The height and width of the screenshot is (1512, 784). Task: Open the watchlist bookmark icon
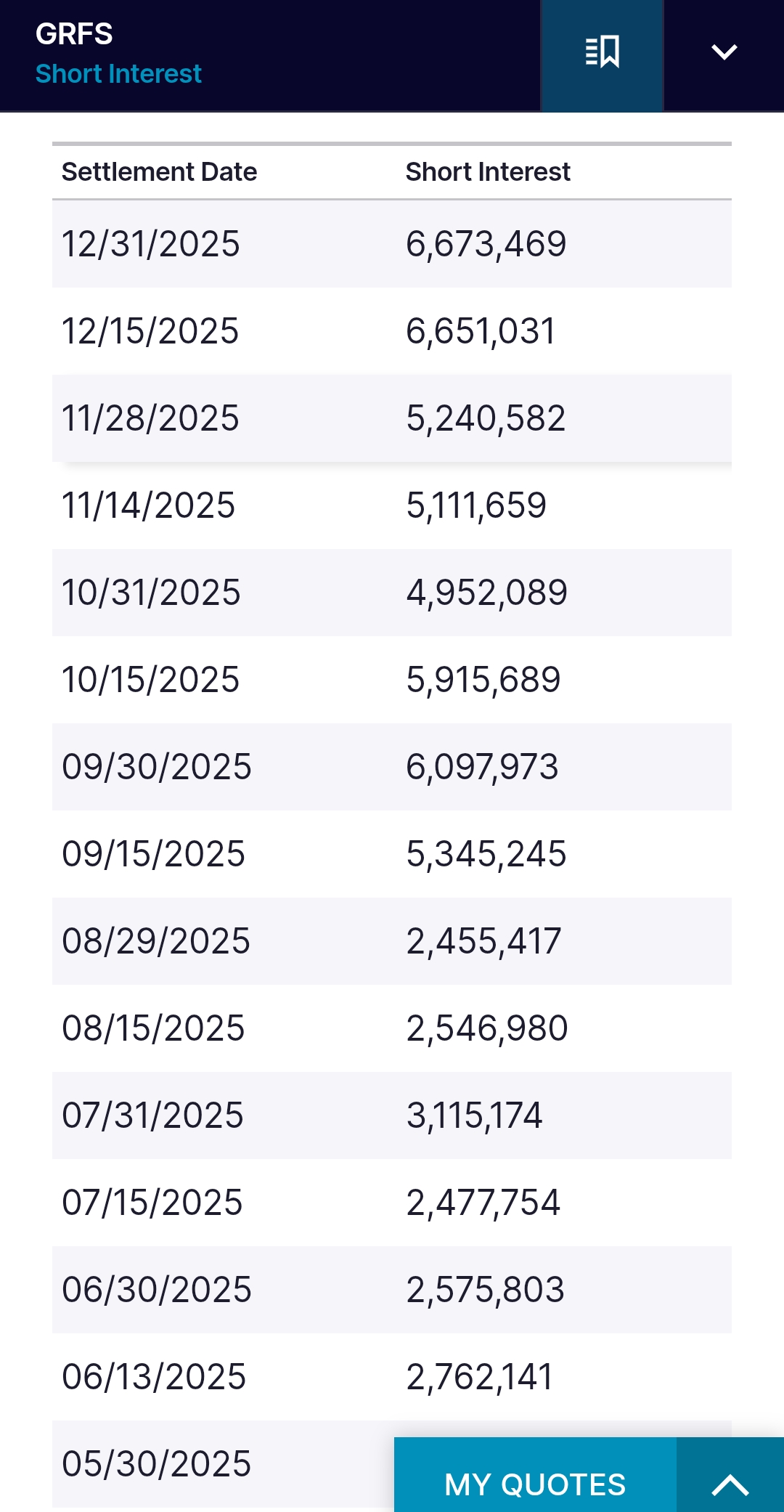(x=602, y=52)
